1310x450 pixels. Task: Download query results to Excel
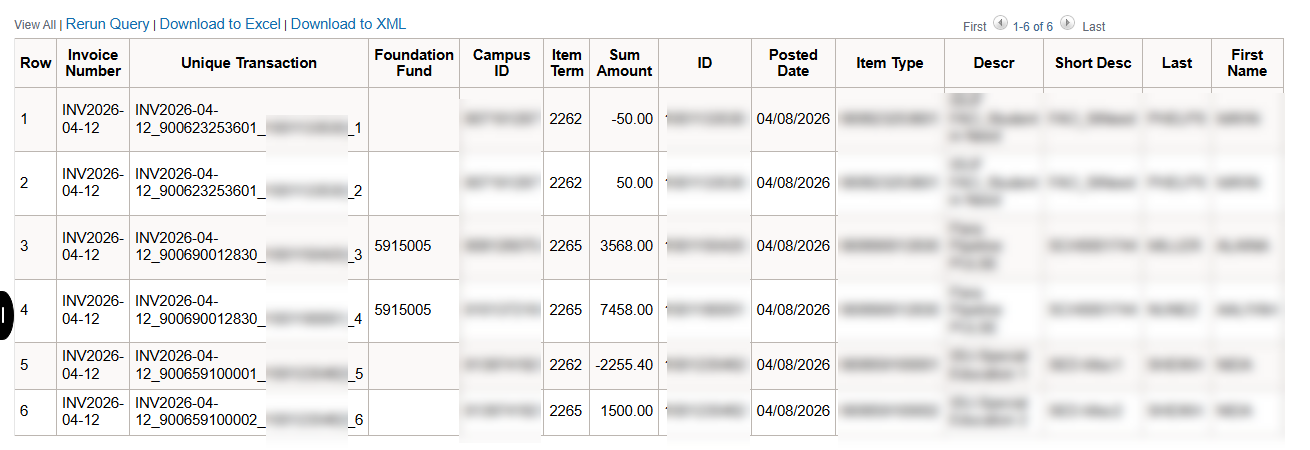220,24
